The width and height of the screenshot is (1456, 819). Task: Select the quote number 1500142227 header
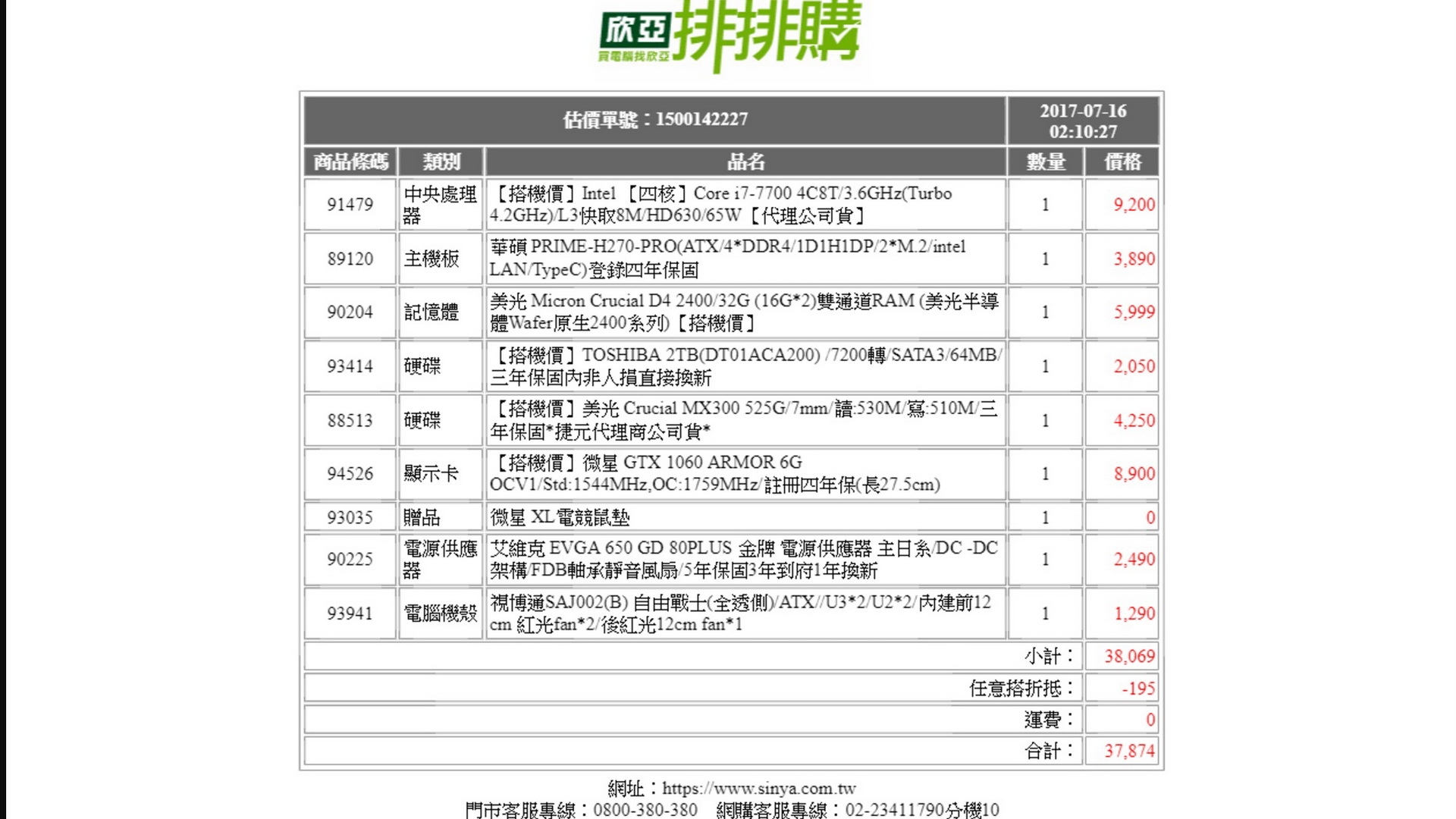point(655,120)
